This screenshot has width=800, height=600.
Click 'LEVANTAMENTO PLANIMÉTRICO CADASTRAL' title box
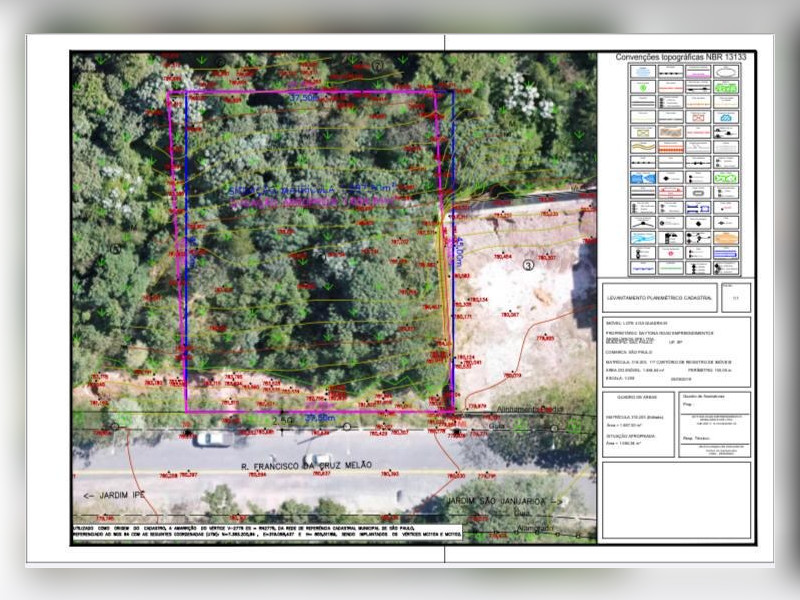click(659, 297)
